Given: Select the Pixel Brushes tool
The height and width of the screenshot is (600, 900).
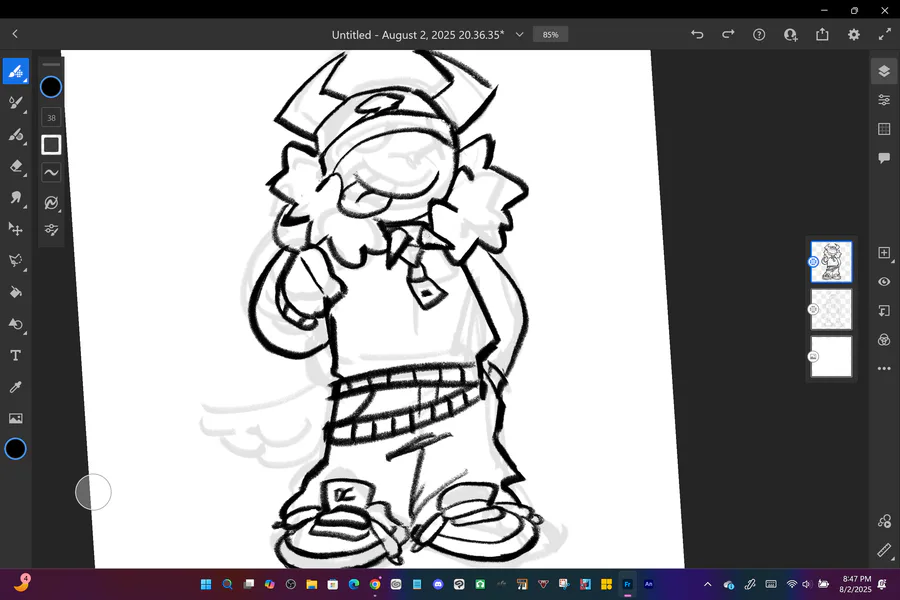Looking at the screenshot, I should (x=15, y=71).
